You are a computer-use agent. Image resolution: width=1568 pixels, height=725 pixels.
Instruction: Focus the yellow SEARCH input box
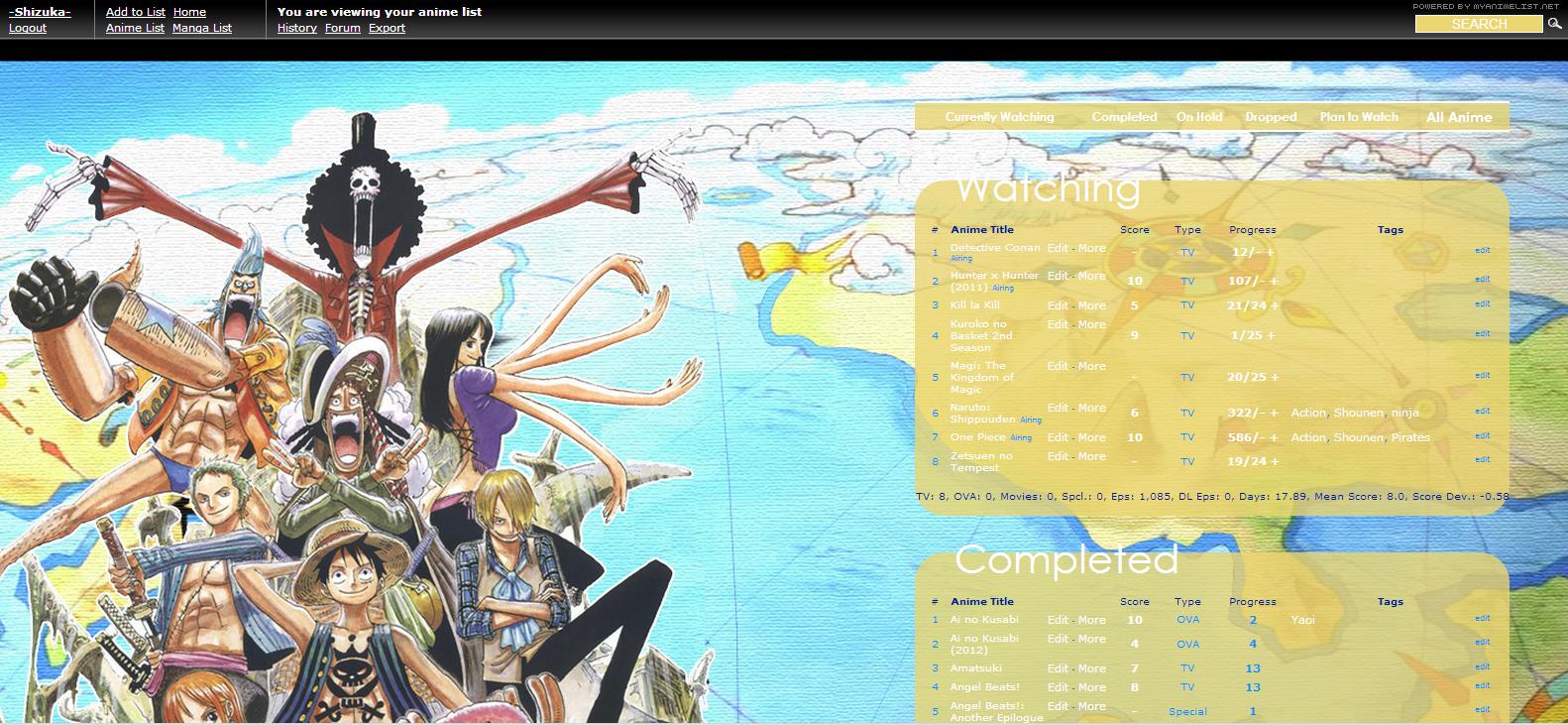[1479, 24]
